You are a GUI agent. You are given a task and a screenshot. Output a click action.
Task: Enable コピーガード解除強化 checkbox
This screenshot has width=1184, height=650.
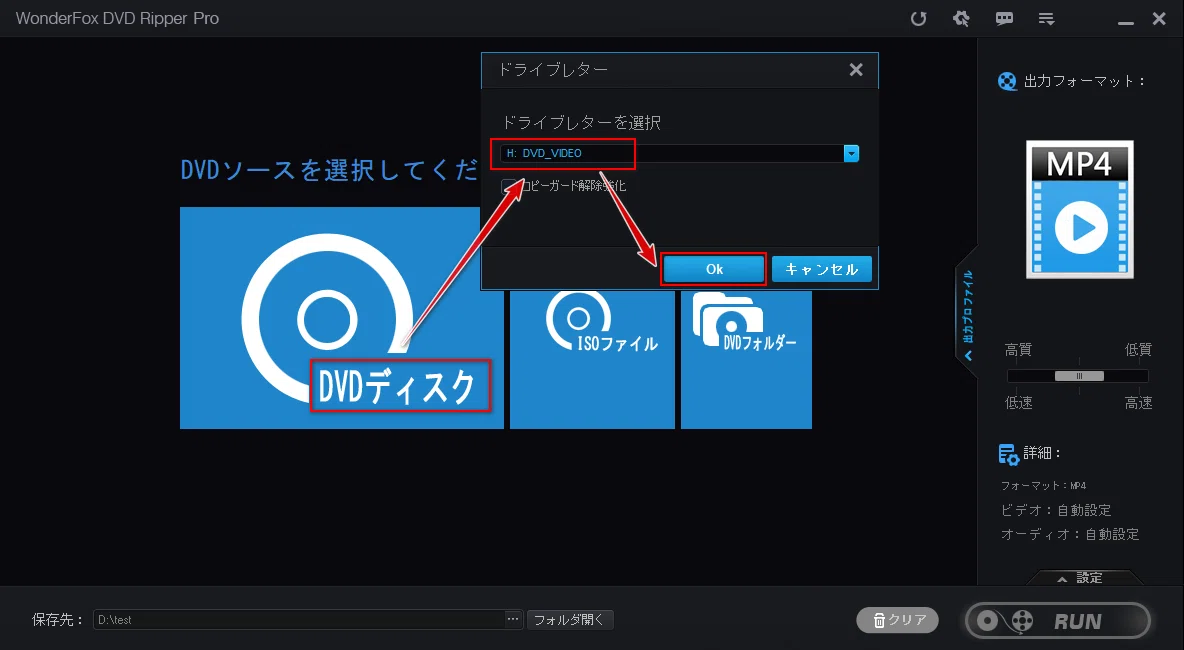click(509, 186)
